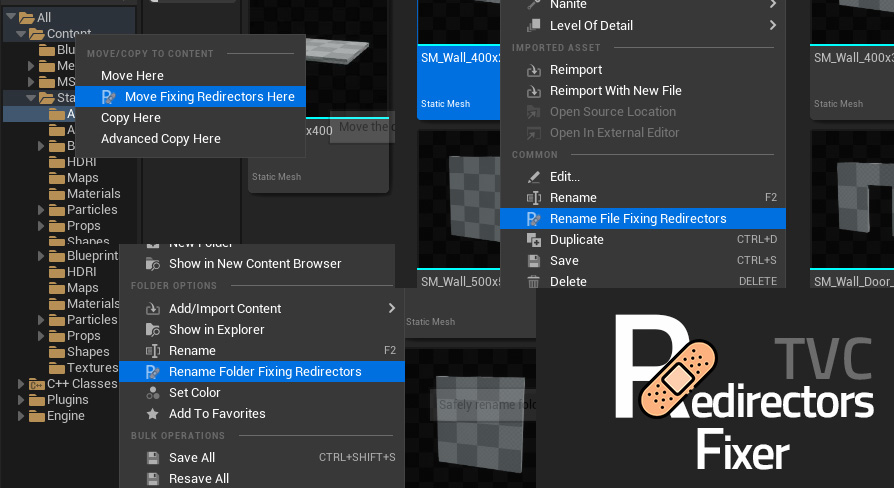The height and width of the screenshot is (488, 894).
Task: Click the Show in Explorer folder icon
Action: (x=153, y=330)
